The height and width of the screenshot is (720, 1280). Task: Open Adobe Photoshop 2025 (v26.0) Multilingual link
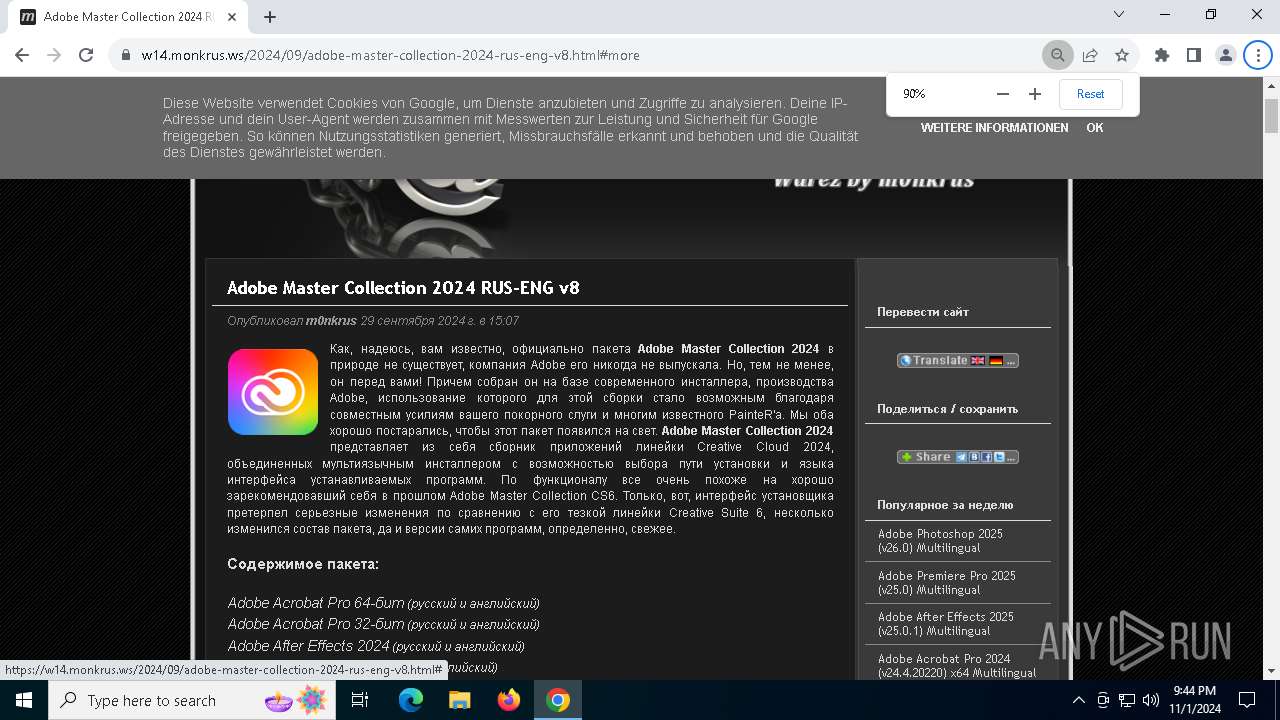[940, 541]
